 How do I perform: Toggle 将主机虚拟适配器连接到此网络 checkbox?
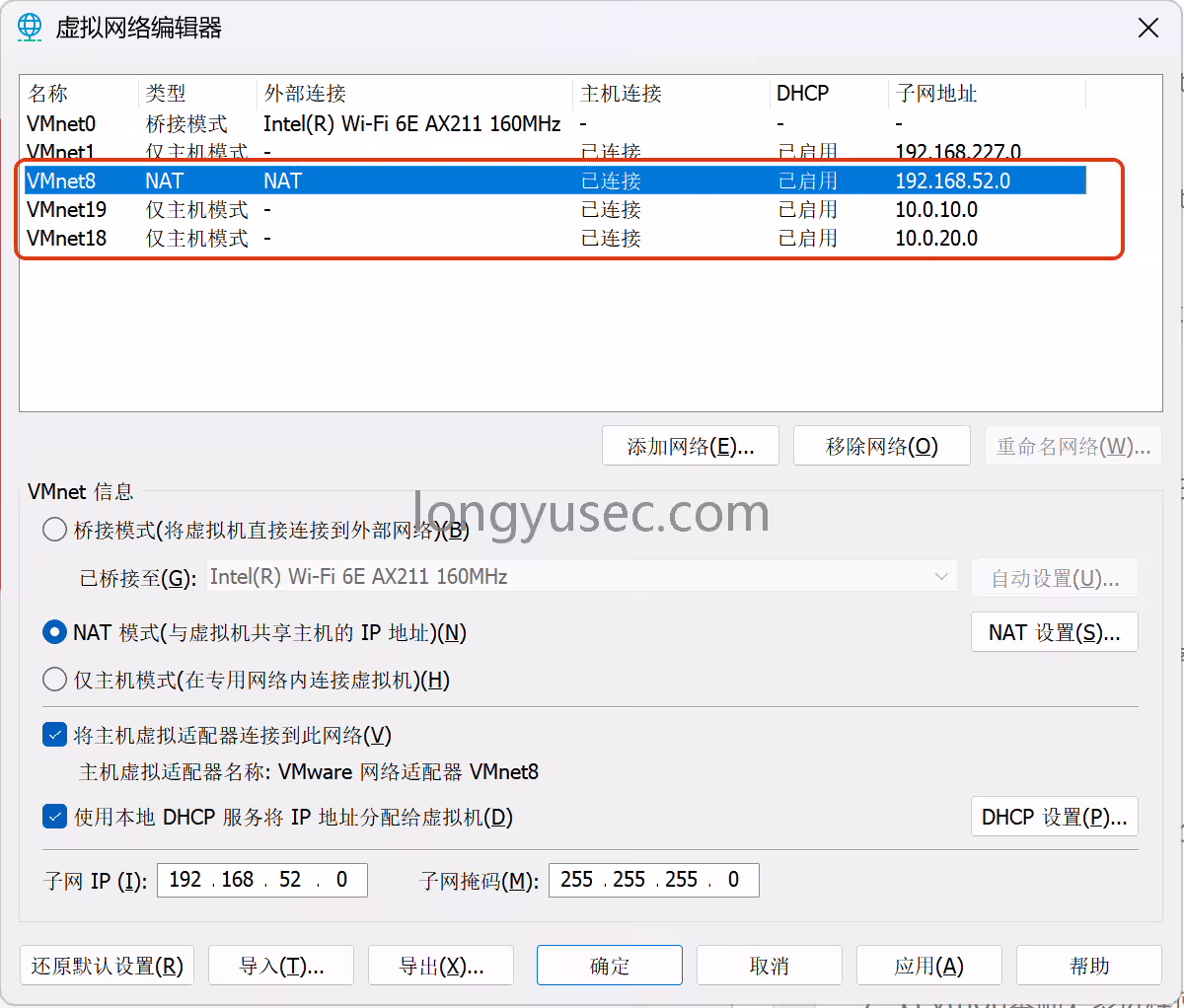(x=55, y=736)
